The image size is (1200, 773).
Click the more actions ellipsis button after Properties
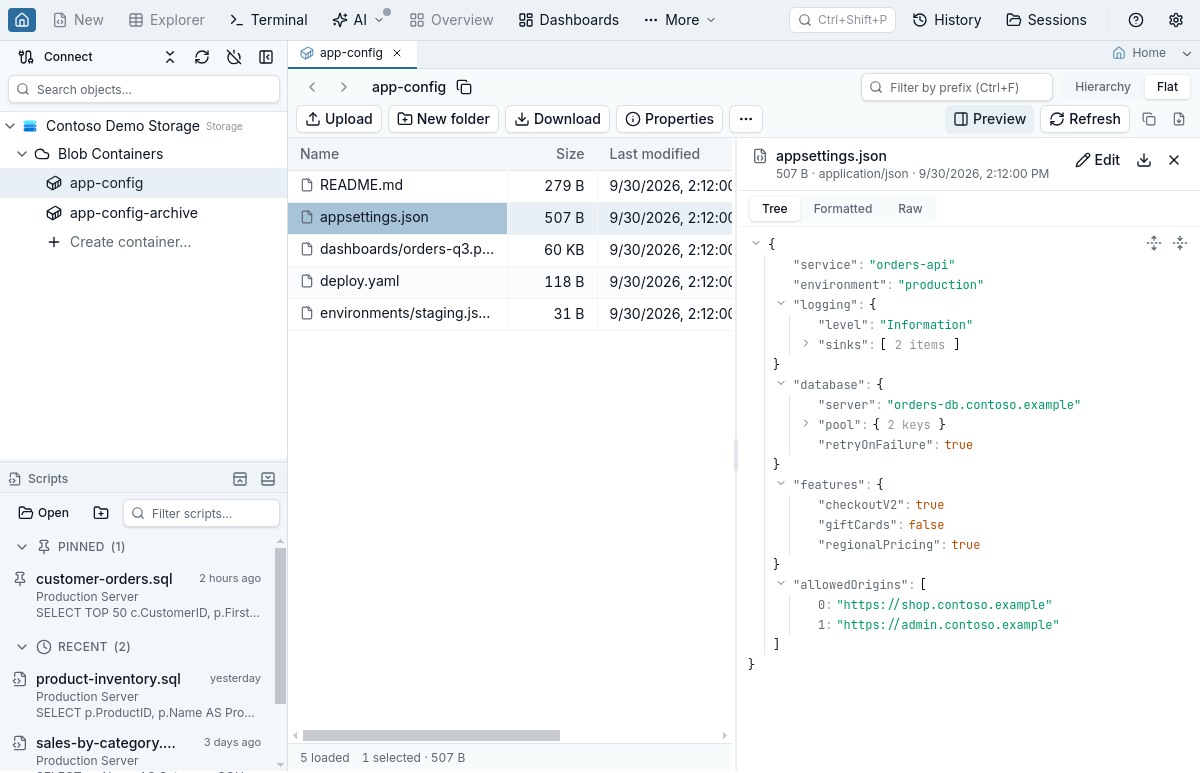tap(746, 119)
